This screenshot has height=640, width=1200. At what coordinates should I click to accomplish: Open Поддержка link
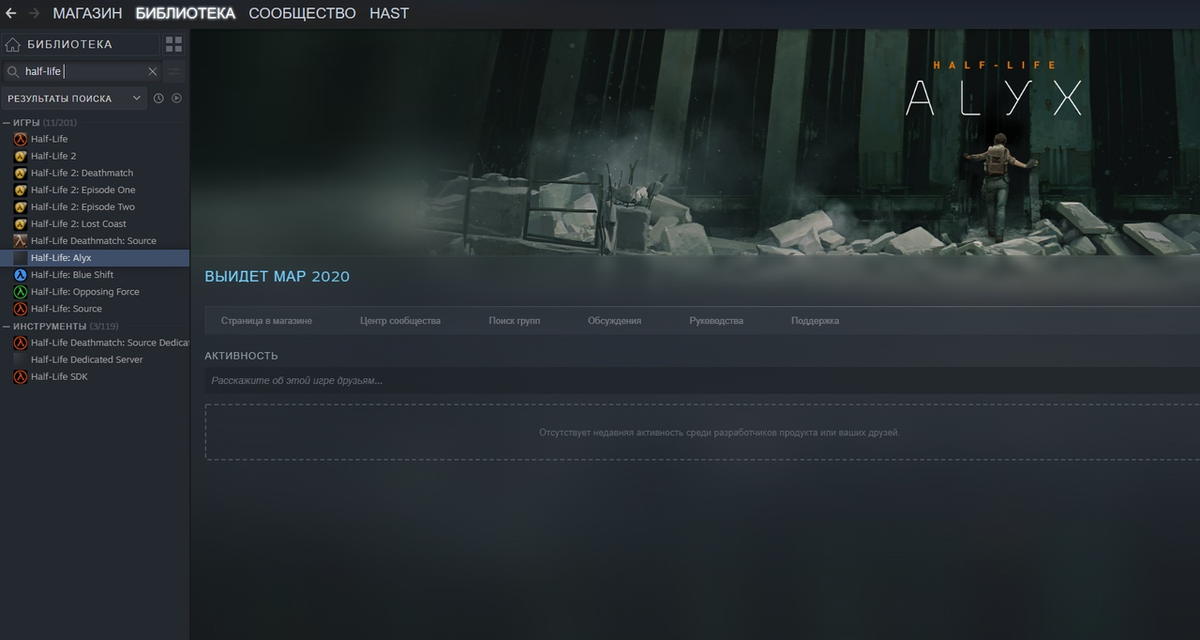[x=815, y=321]
